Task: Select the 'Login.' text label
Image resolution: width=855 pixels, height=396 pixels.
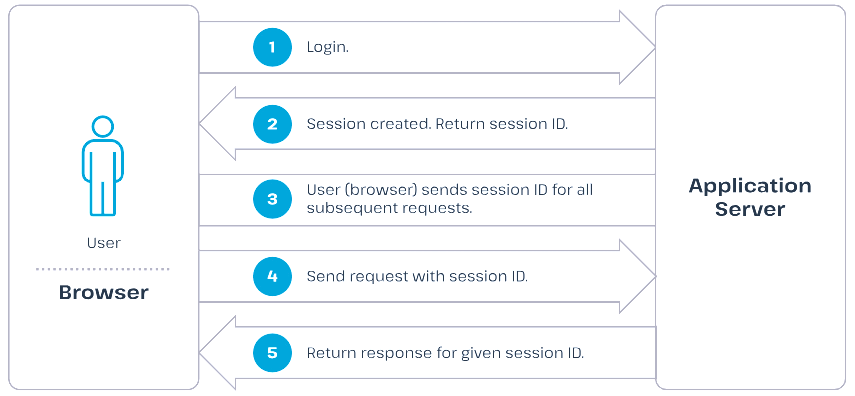Action: pyautogui.click(x=328, y=47)
